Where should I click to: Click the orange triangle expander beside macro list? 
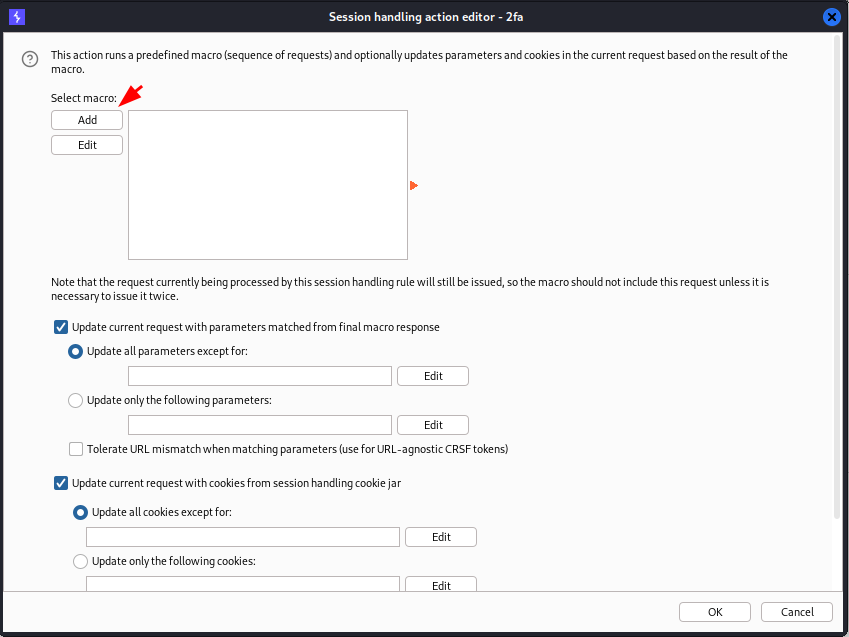[x=414, y=186]
